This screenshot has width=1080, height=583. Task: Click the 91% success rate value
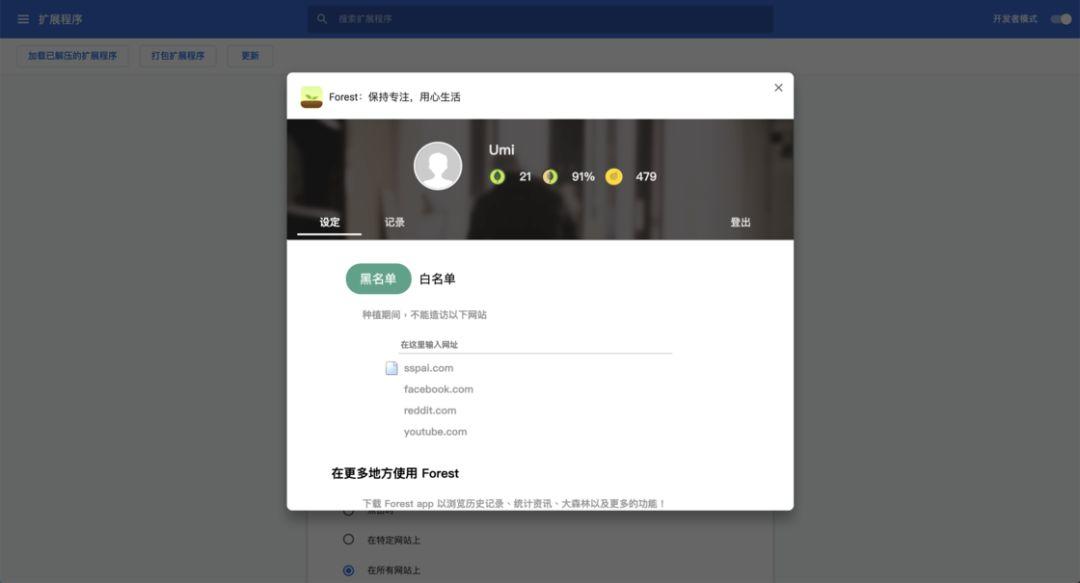click(x=583, y=177)
